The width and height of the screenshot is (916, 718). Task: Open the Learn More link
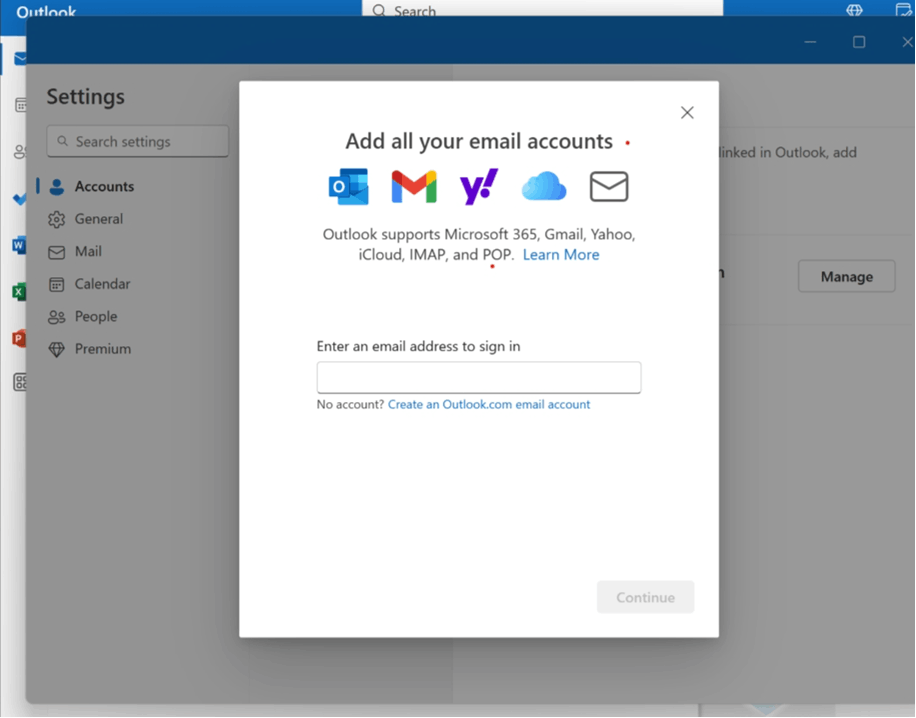(561, 255)
